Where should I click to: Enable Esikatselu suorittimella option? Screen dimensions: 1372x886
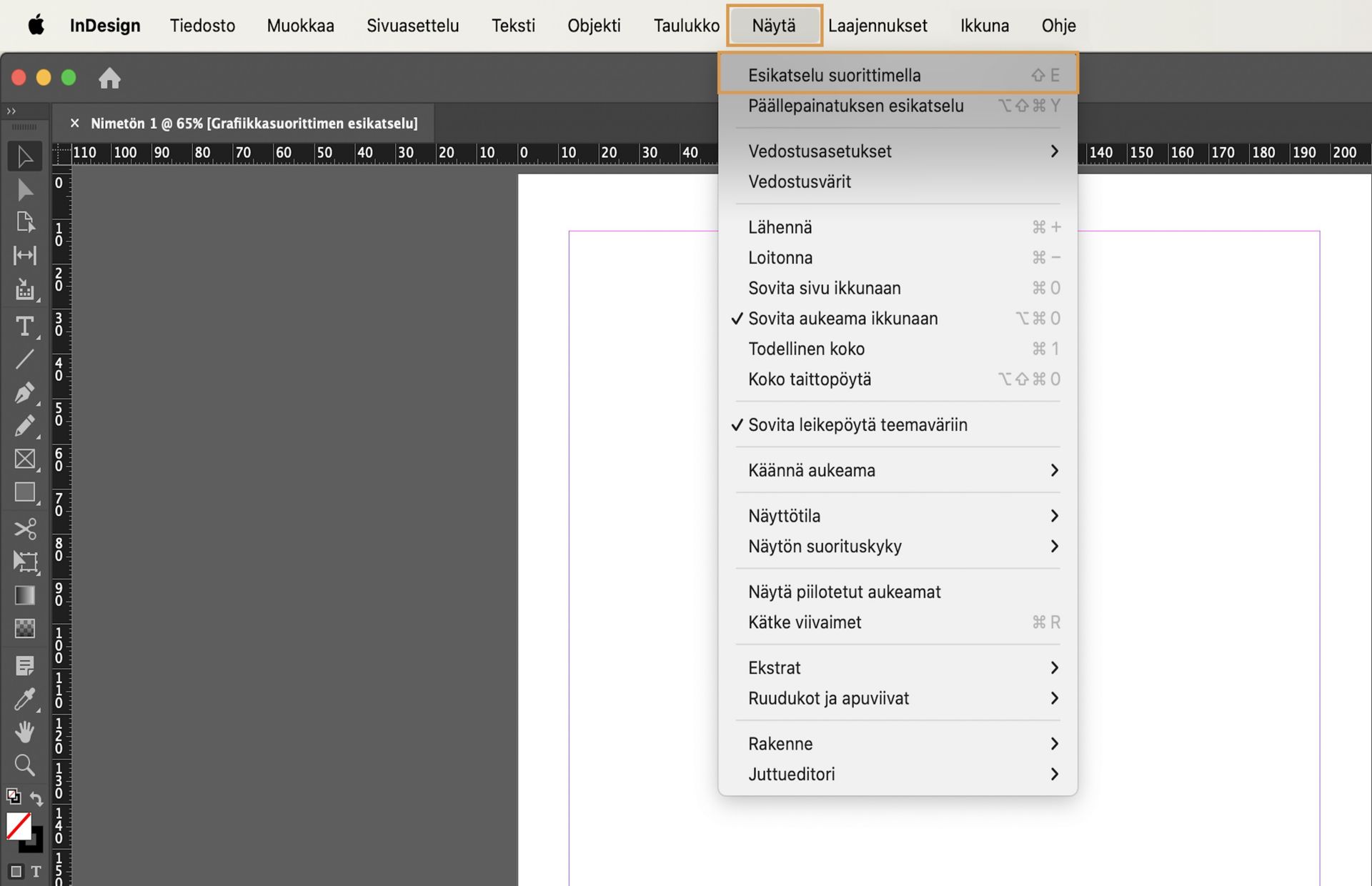pos(834,75)
